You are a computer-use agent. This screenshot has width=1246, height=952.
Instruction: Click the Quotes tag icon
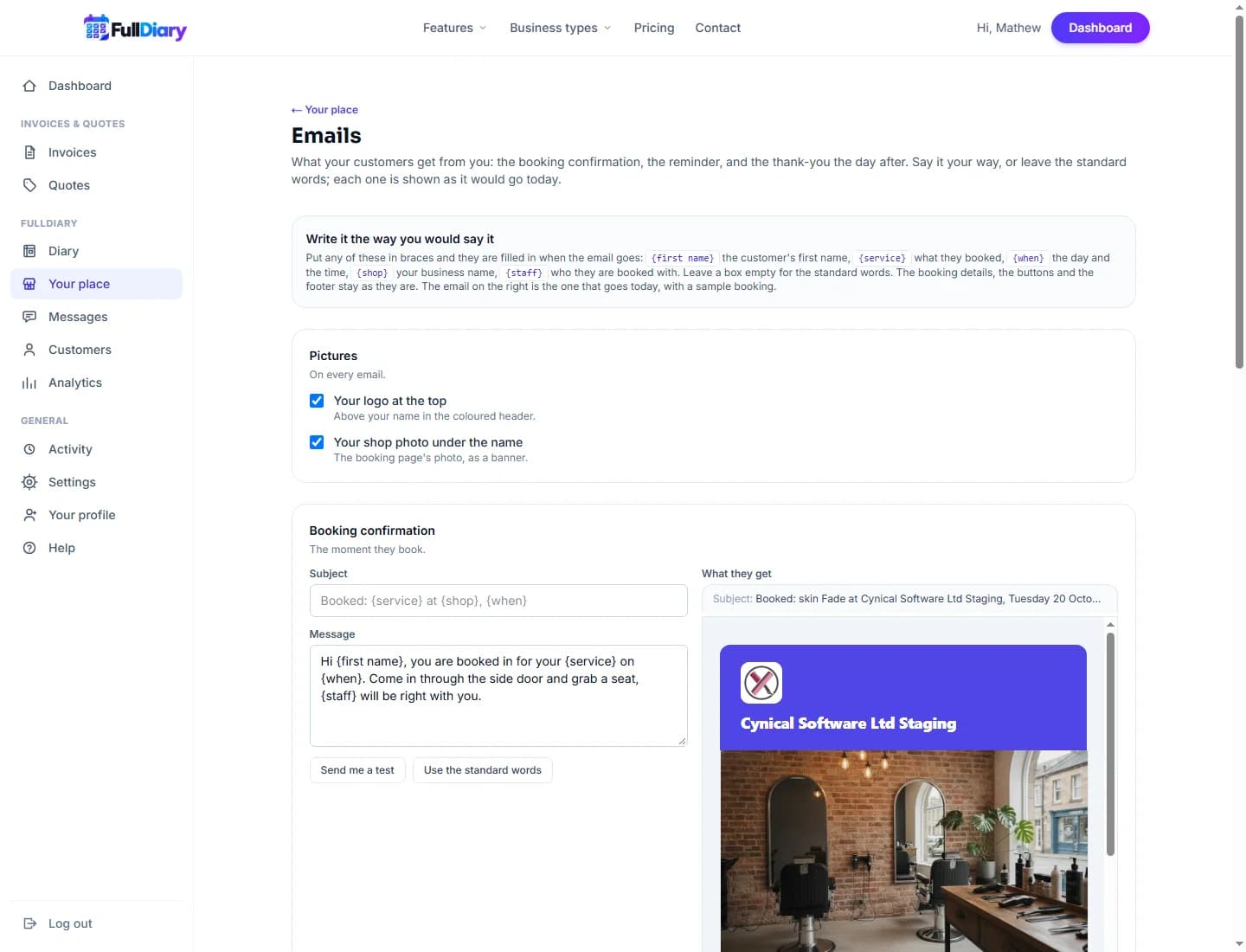tap(29, 185)
